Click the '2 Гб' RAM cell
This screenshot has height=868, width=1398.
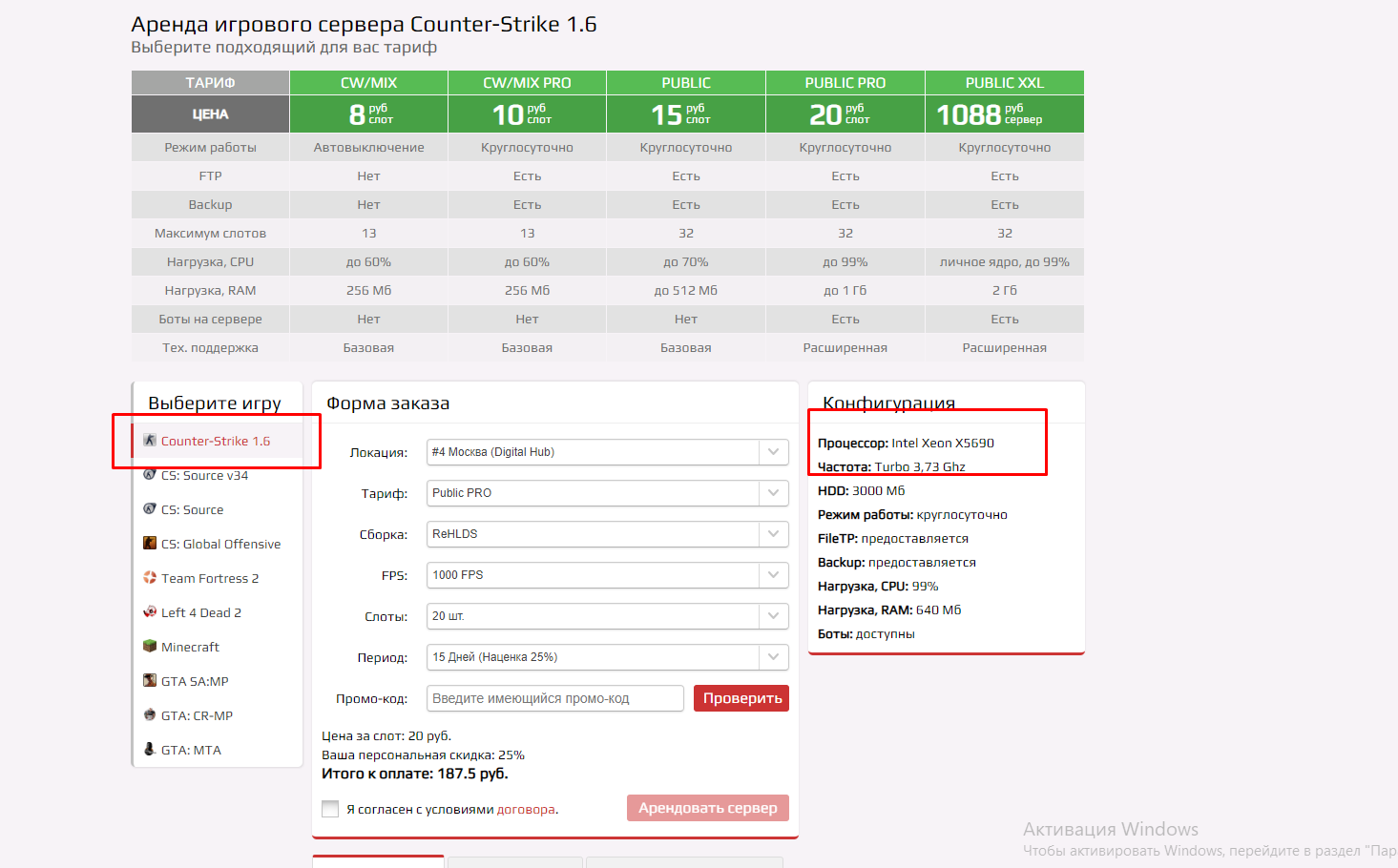click(x=1005, y=291)
